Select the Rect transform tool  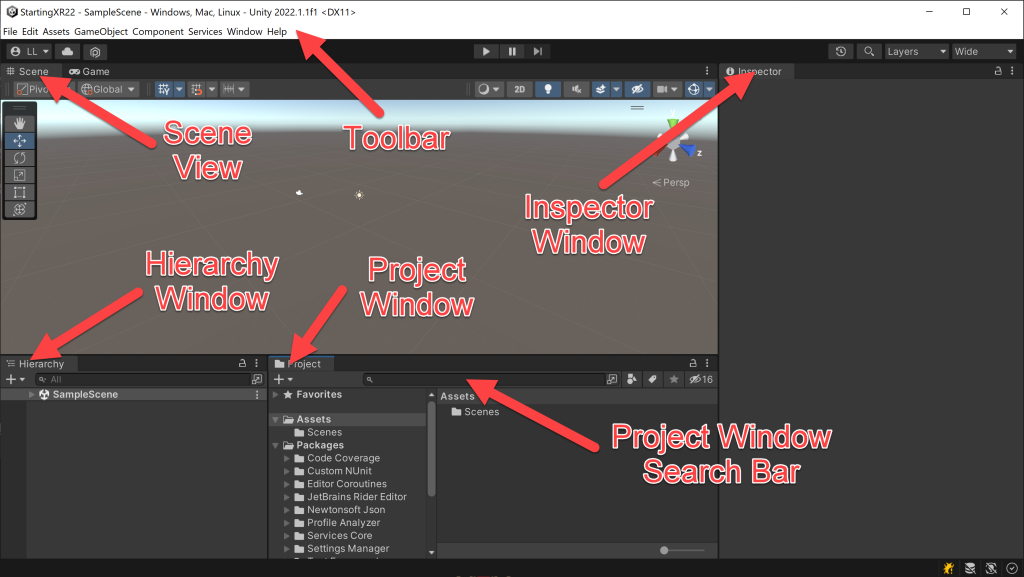click(x=20, y=193)
